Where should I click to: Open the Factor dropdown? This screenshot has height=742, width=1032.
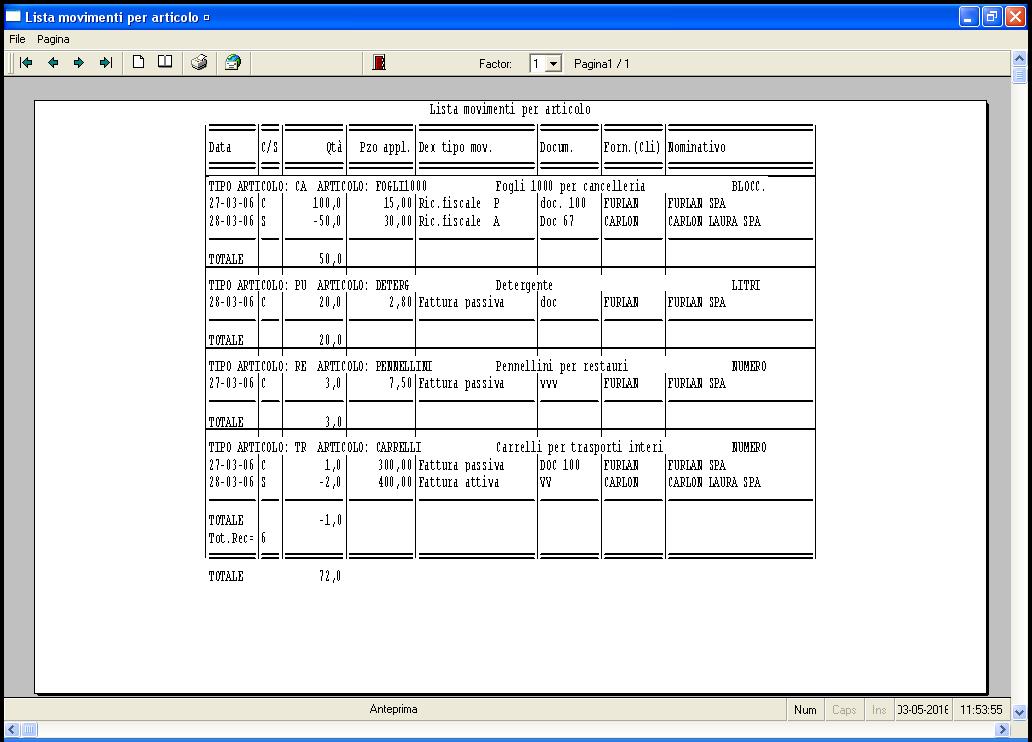click(554, 64)
